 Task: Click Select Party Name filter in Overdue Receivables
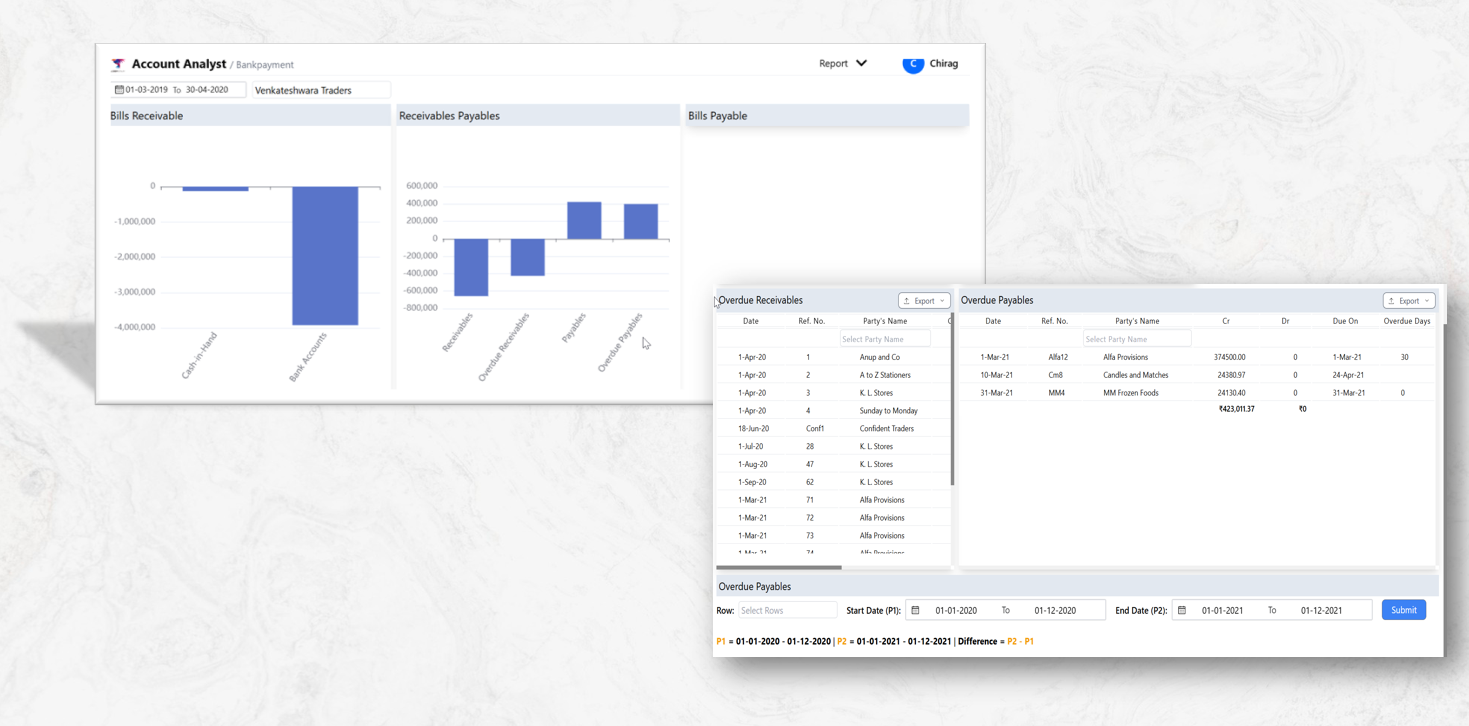click(885, 339)
